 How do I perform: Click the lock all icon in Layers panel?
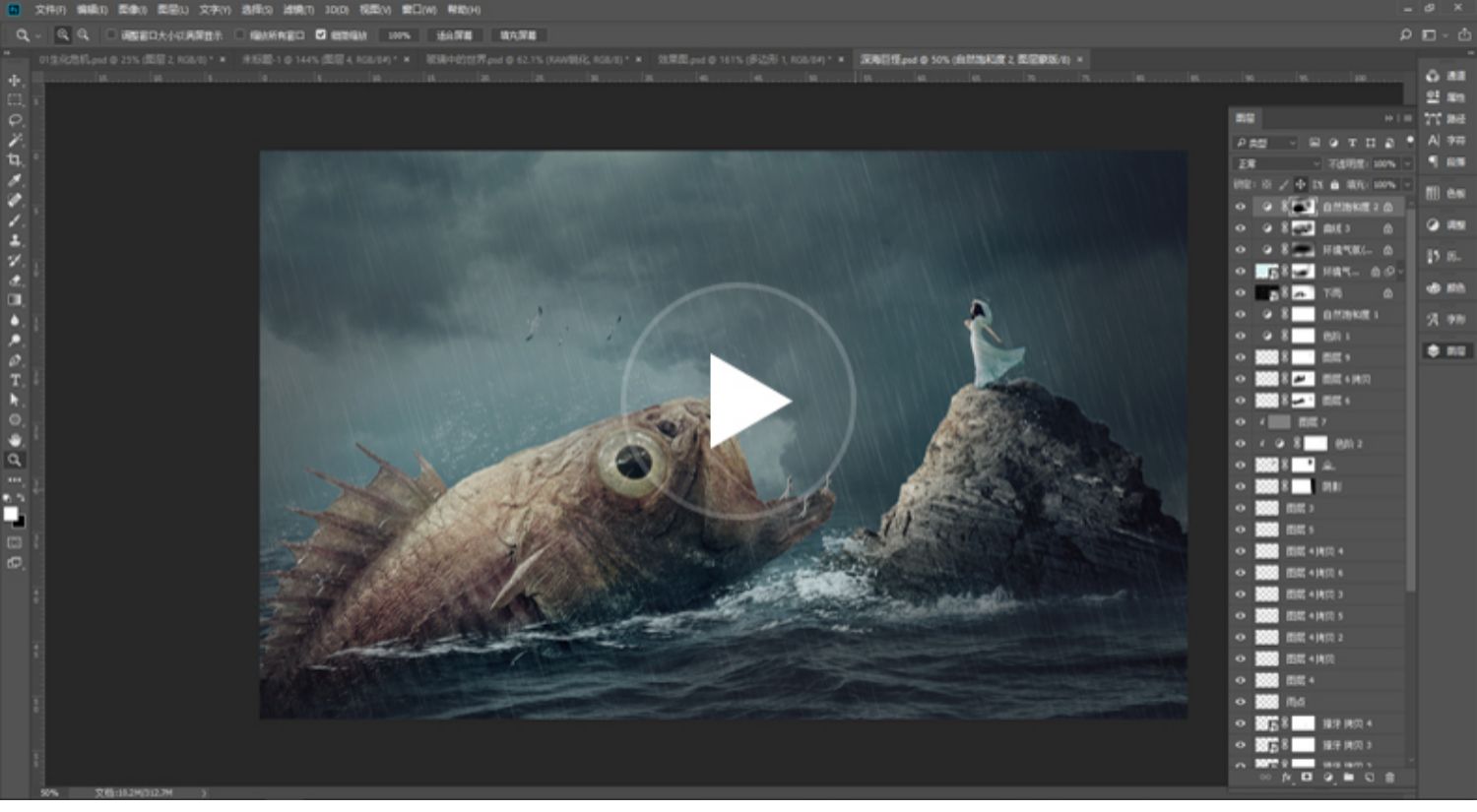(1334, 185)
